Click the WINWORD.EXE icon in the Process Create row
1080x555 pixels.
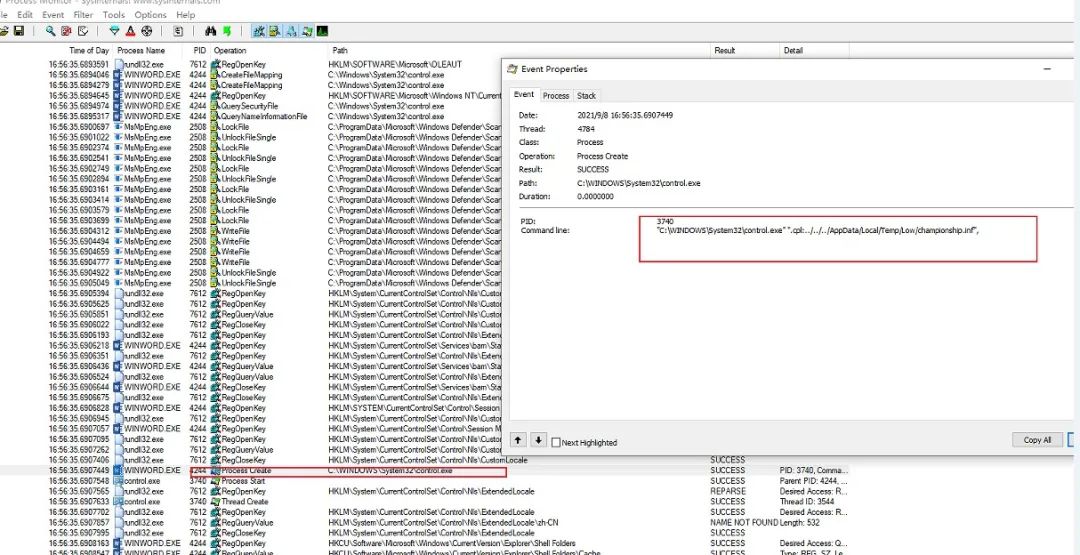[x=118, y=470]
